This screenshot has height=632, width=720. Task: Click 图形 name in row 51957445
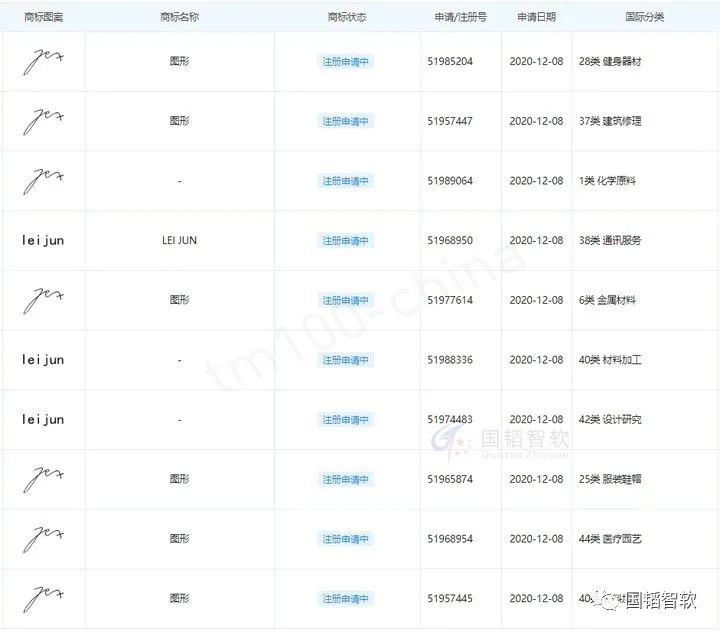point(180,598)
